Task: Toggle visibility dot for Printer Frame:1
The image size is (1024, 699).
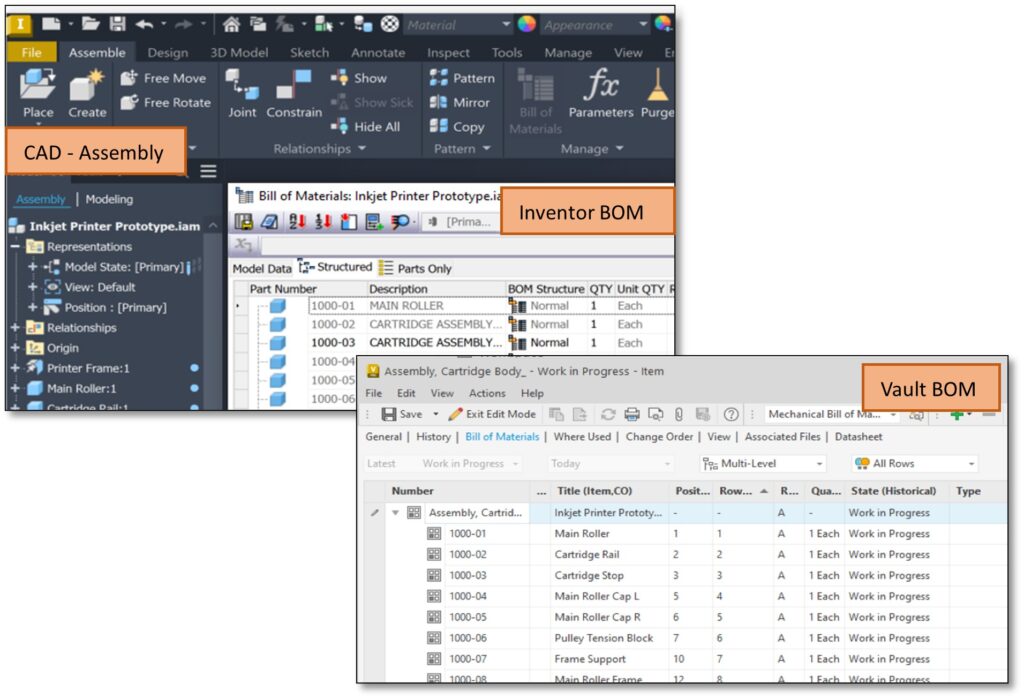Action: (195, 368)
